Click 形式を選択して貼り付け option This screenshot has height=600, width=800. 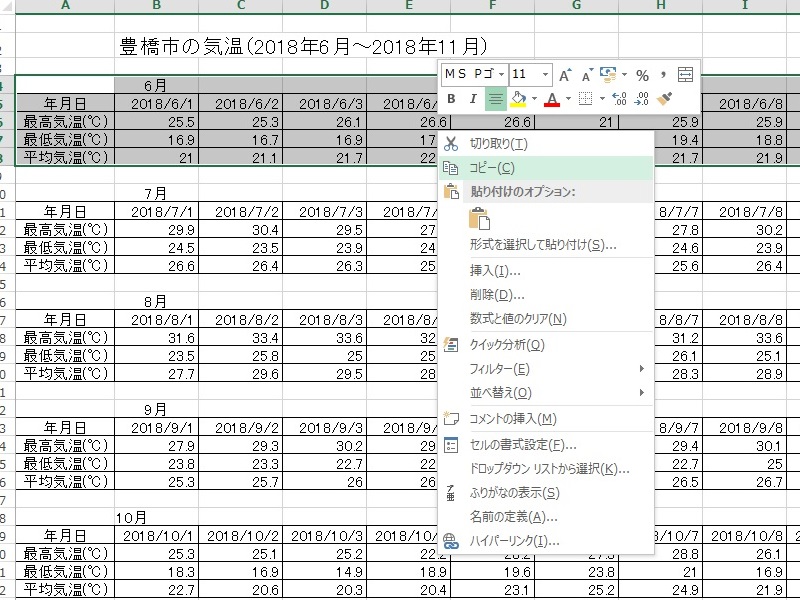pyautogui.click(x=542, y=244)
